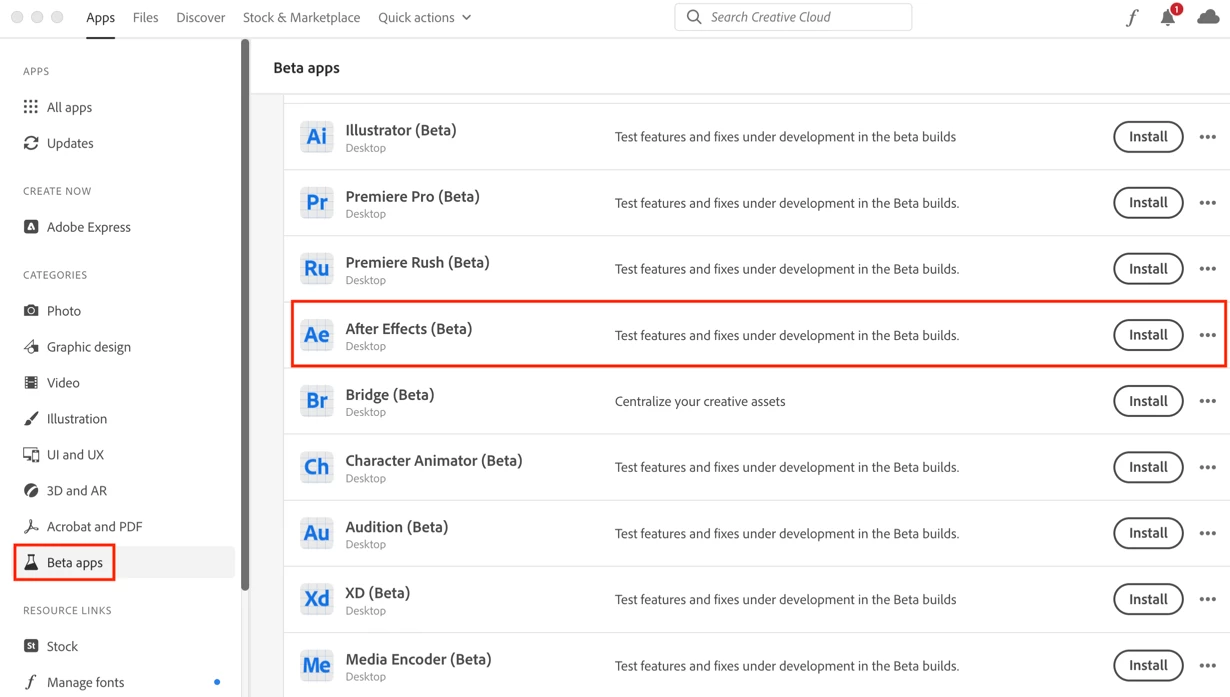This screenshot has width=1230, height=697.
Task: Click the Stock St icon
Action: [31, 647]
